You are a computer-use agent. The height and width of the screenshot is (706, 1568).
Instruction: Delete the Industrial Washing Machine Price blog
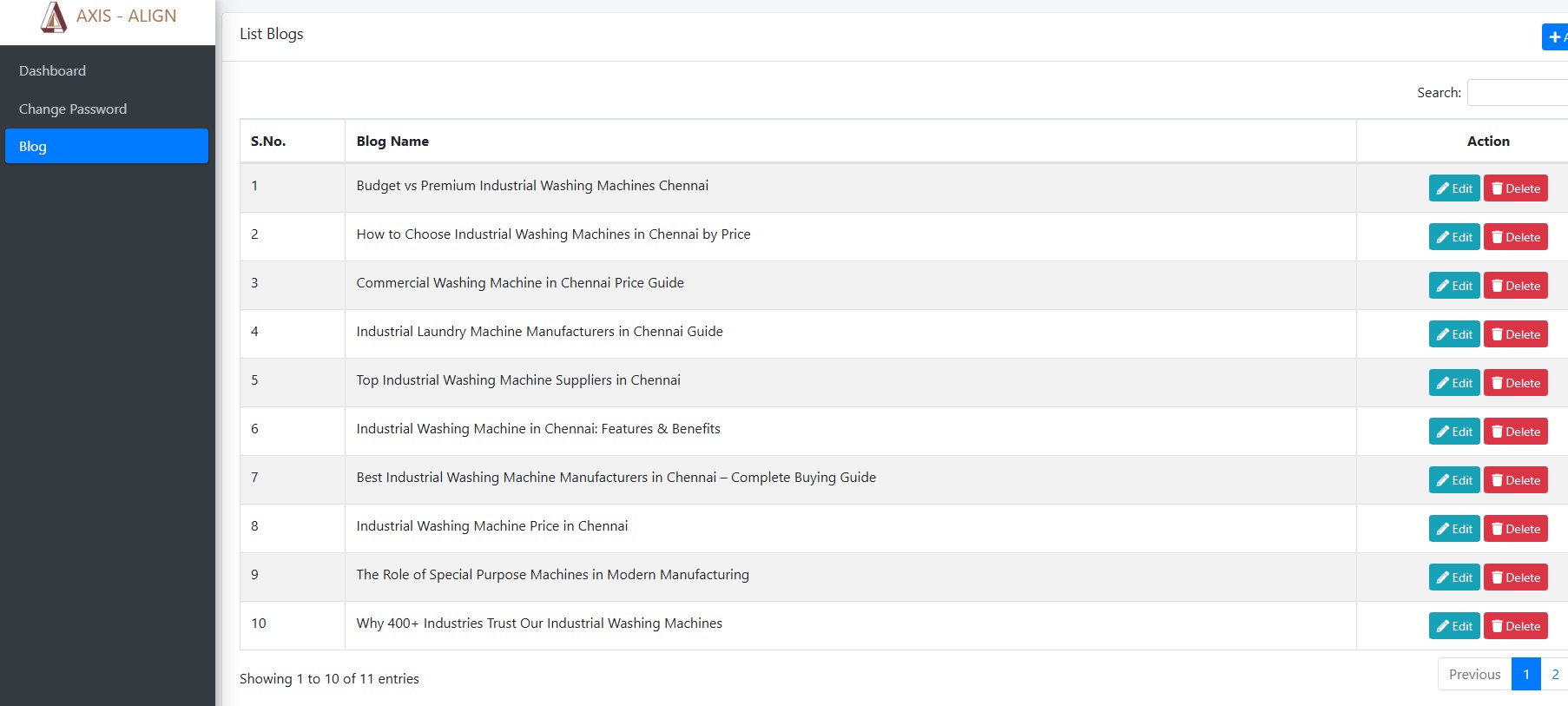[x=1516, y=529]
